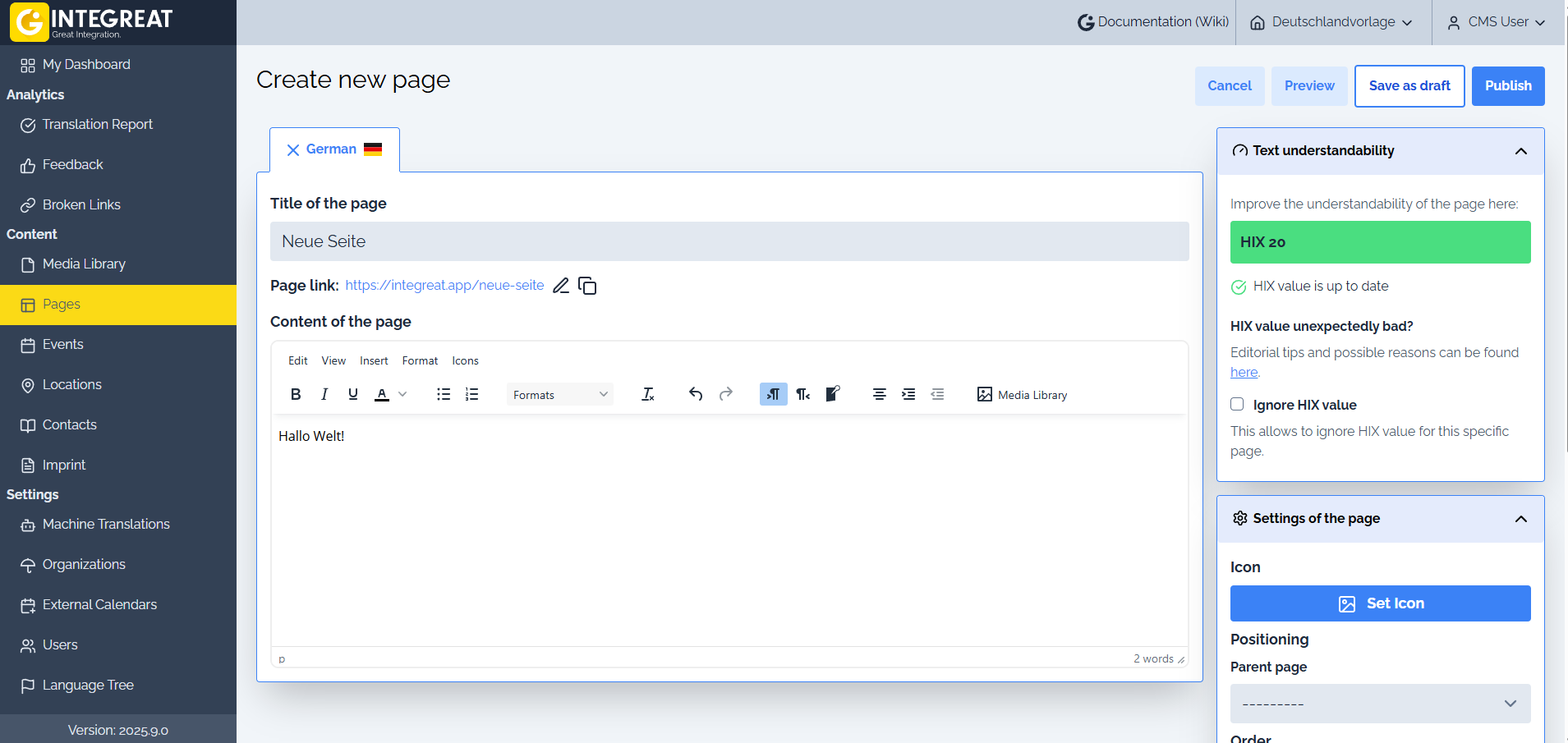The width and height of the screenshot is (1568, 743).
Task: Copy the page link to clipboard
Action: [x=587, y=286]
